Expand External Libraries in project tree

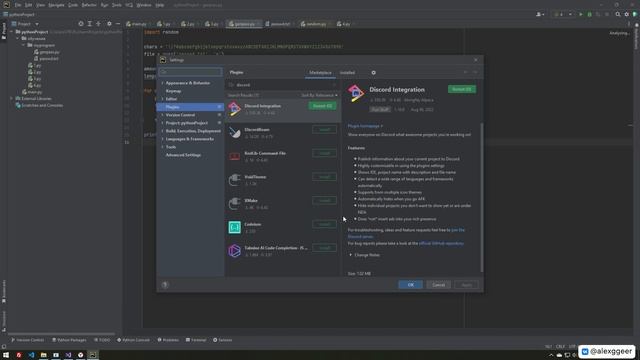(11, 98)
